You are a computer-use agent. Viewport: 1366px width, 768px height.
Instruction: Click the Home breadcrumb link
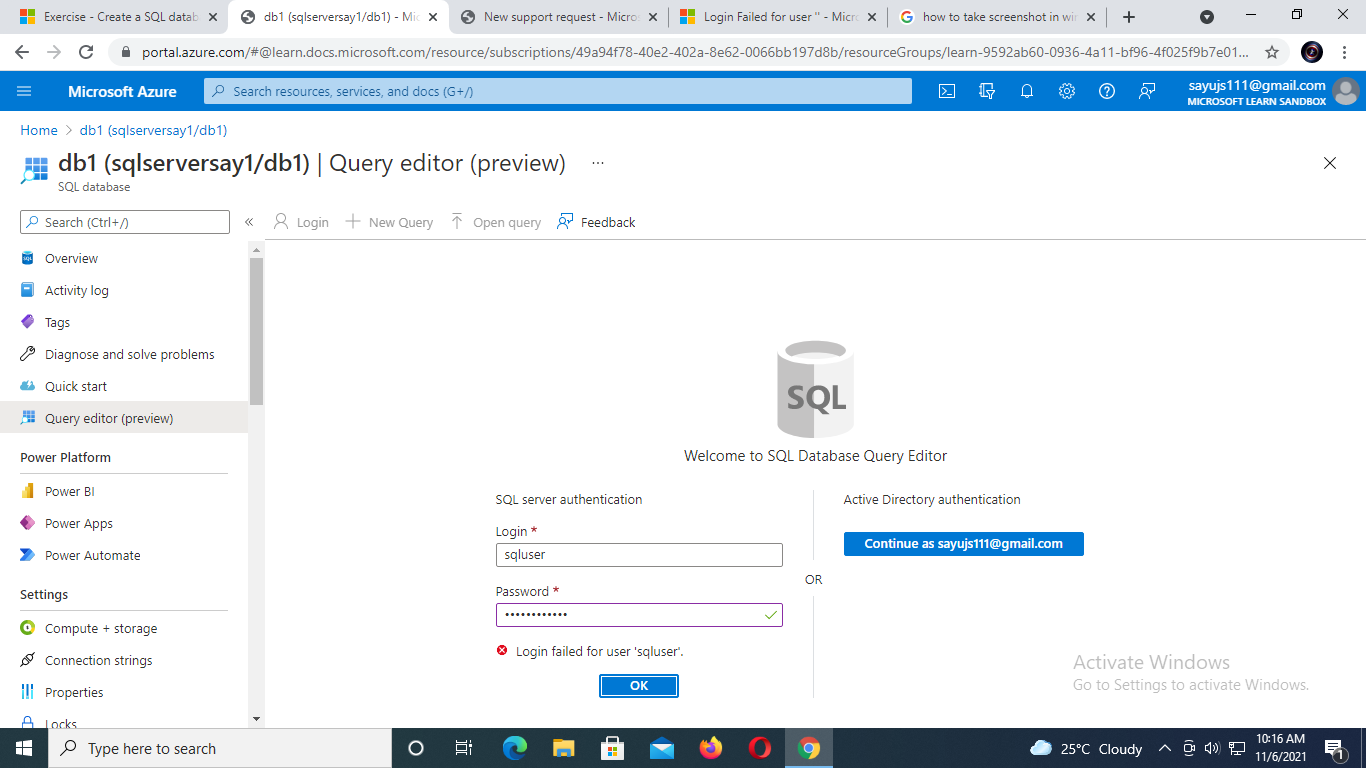click(x=39, y=130)
